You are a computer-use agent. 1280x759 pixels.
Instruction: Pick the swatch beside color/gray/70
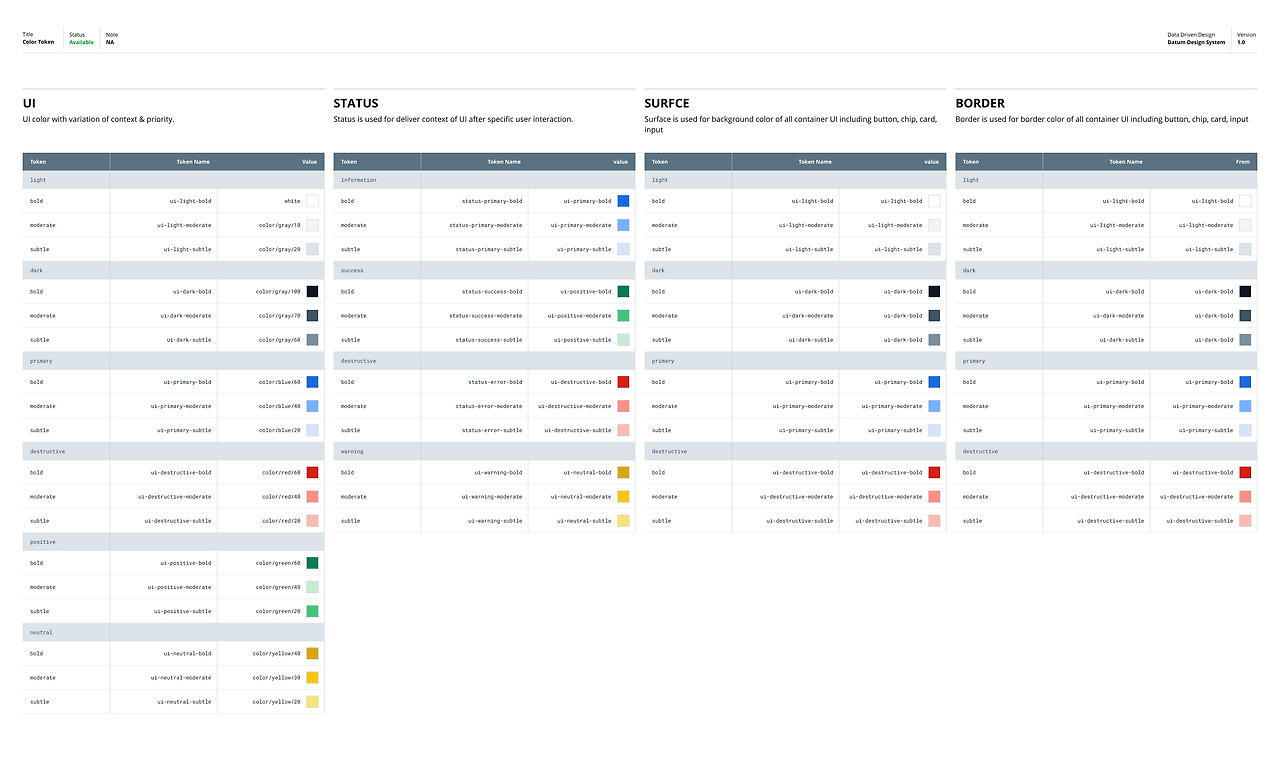click(x=312, y=316)
